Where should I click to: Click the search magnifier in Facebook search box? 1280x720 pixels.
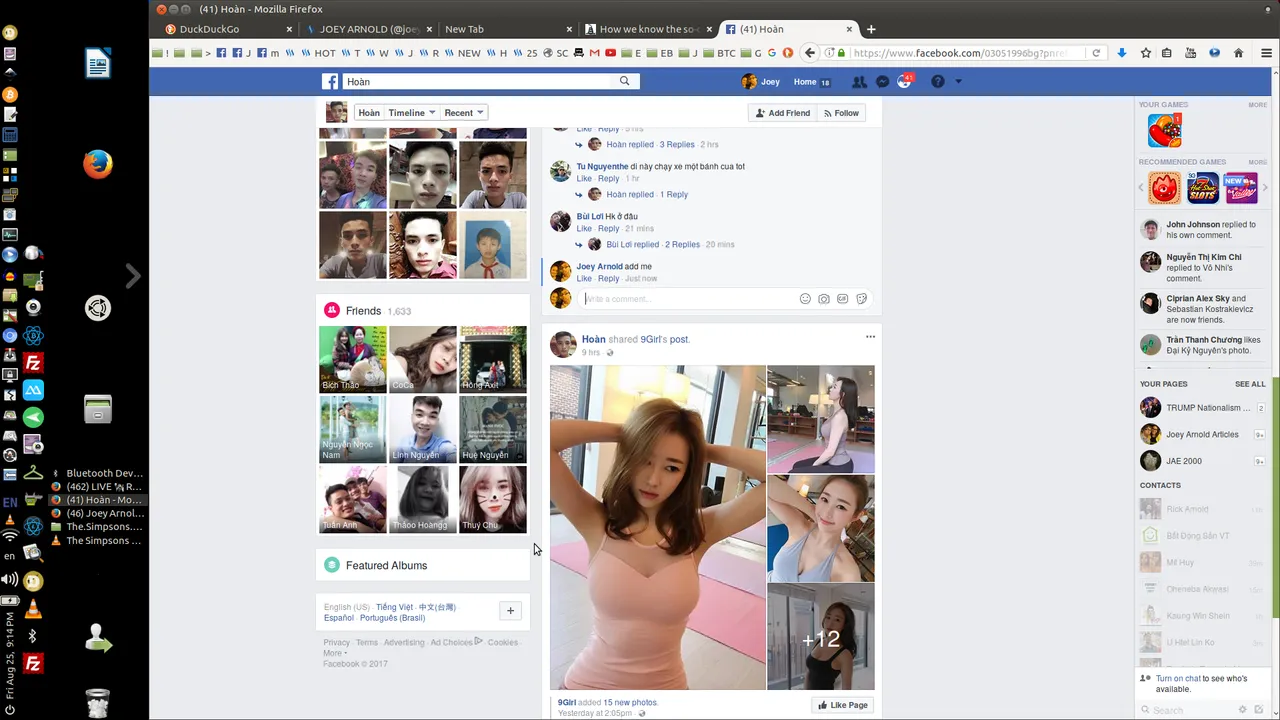click(625, 81)
